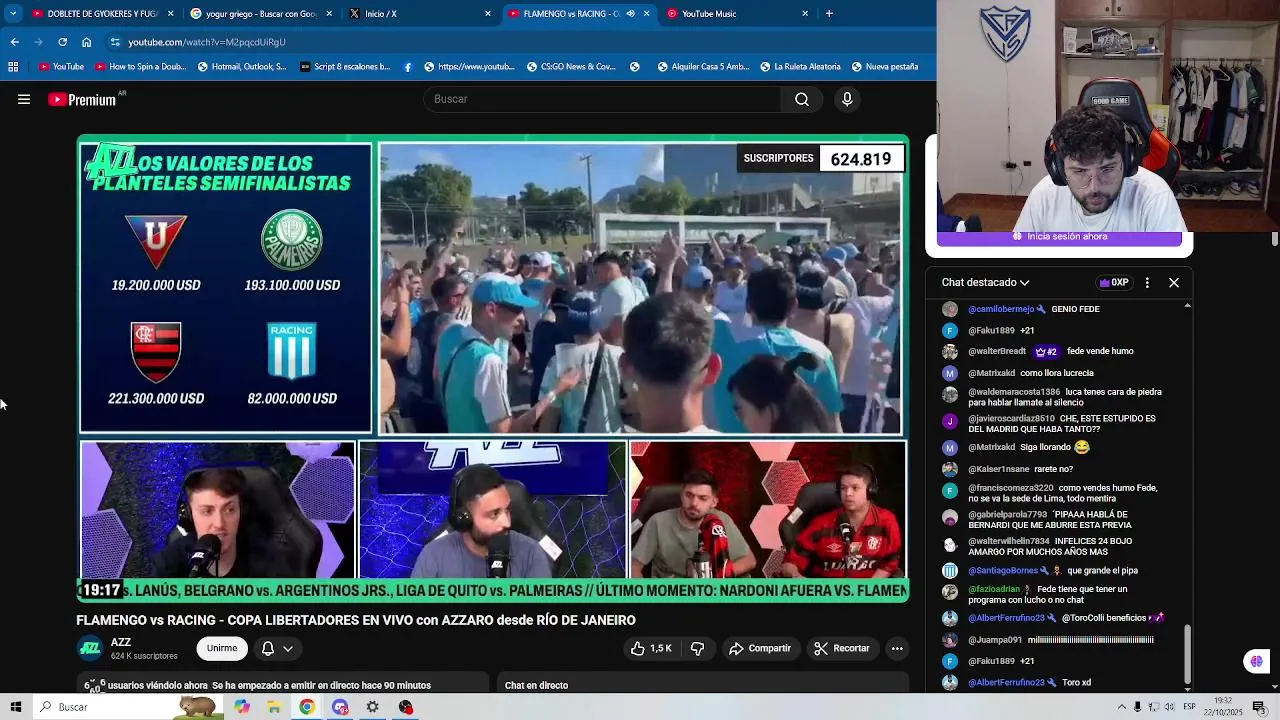Click the live stream video player
Viewport: 1280px width, 720px height.
coord(493,368)
